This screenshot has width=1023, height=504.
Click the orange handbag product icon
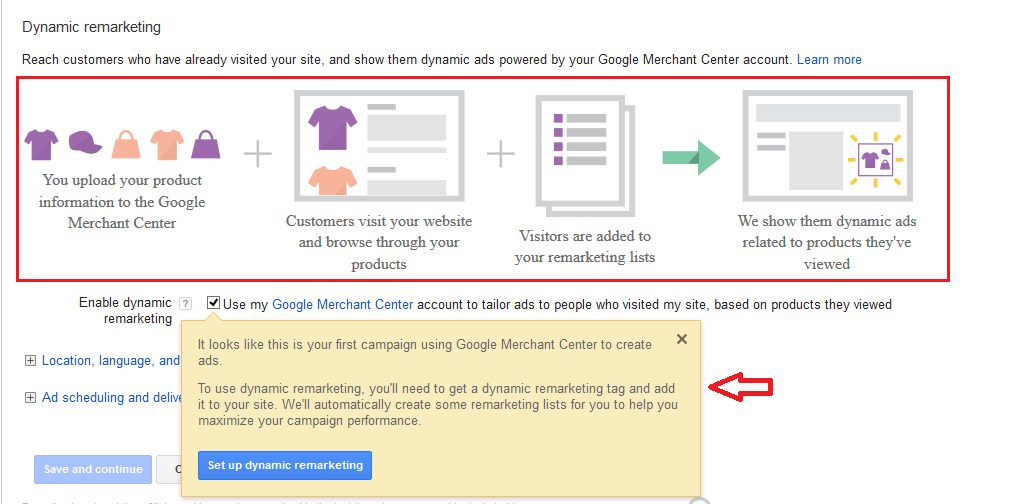click(125, 146)
